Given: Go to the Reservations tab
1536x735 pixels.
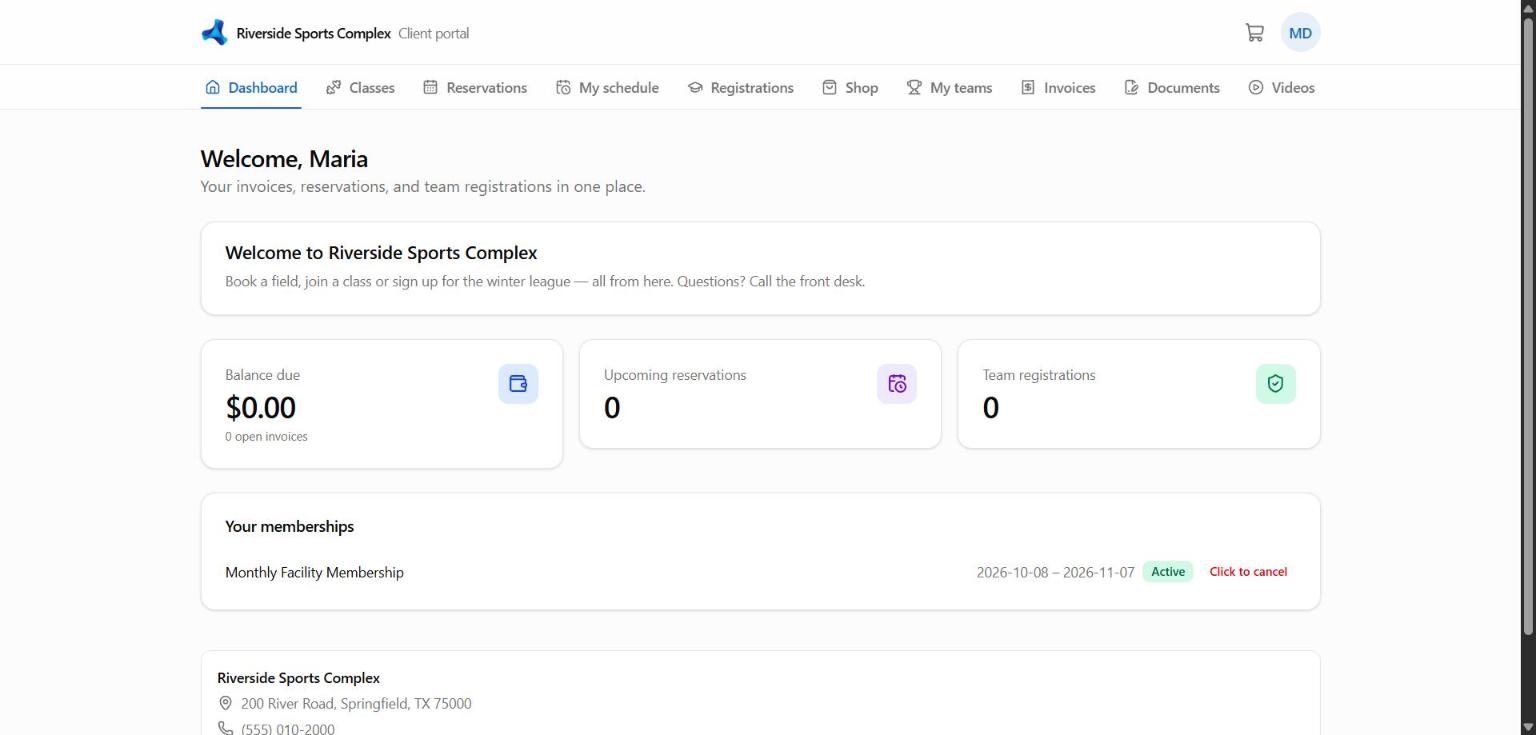Looking at the screenshot, I should [475, 88].
